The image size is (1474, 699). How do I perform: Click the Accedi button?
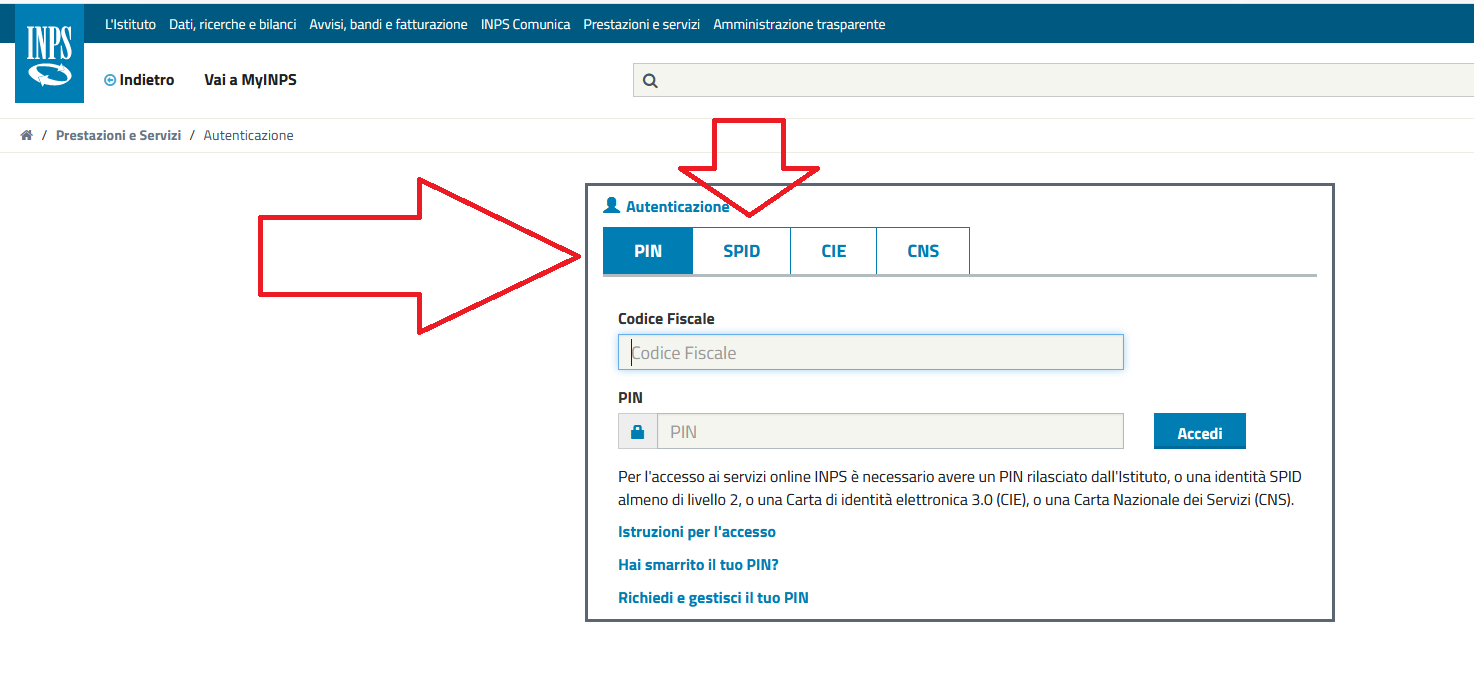click(1200, 432)
